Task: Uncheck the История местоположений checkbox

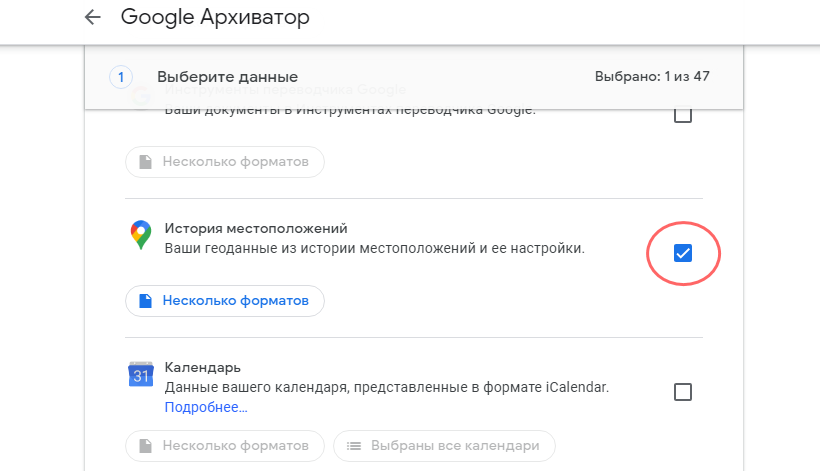Action: 682,254
